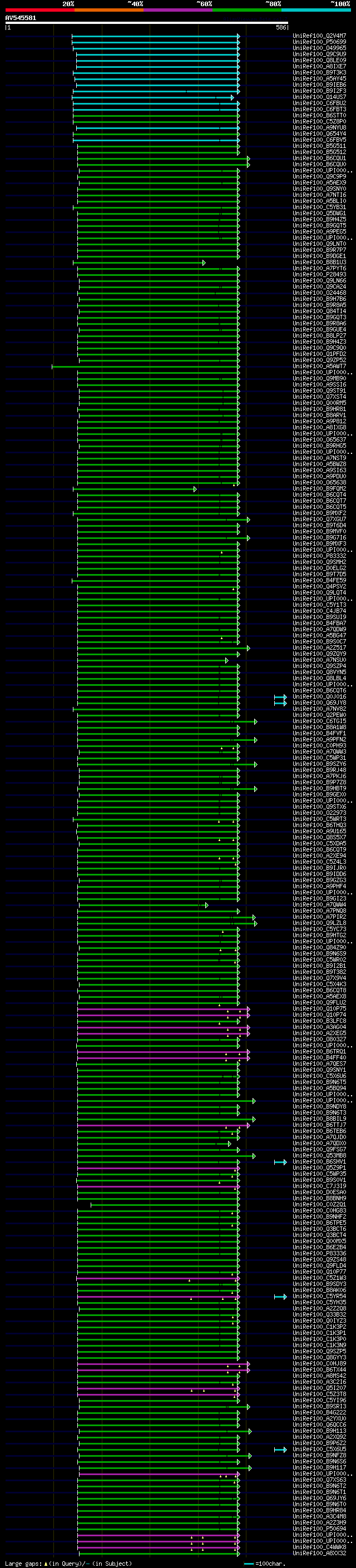The width and height of the screenshot is (356, 1568).
Task: Select the AV545581 query label
Action: tap(21, 18)
